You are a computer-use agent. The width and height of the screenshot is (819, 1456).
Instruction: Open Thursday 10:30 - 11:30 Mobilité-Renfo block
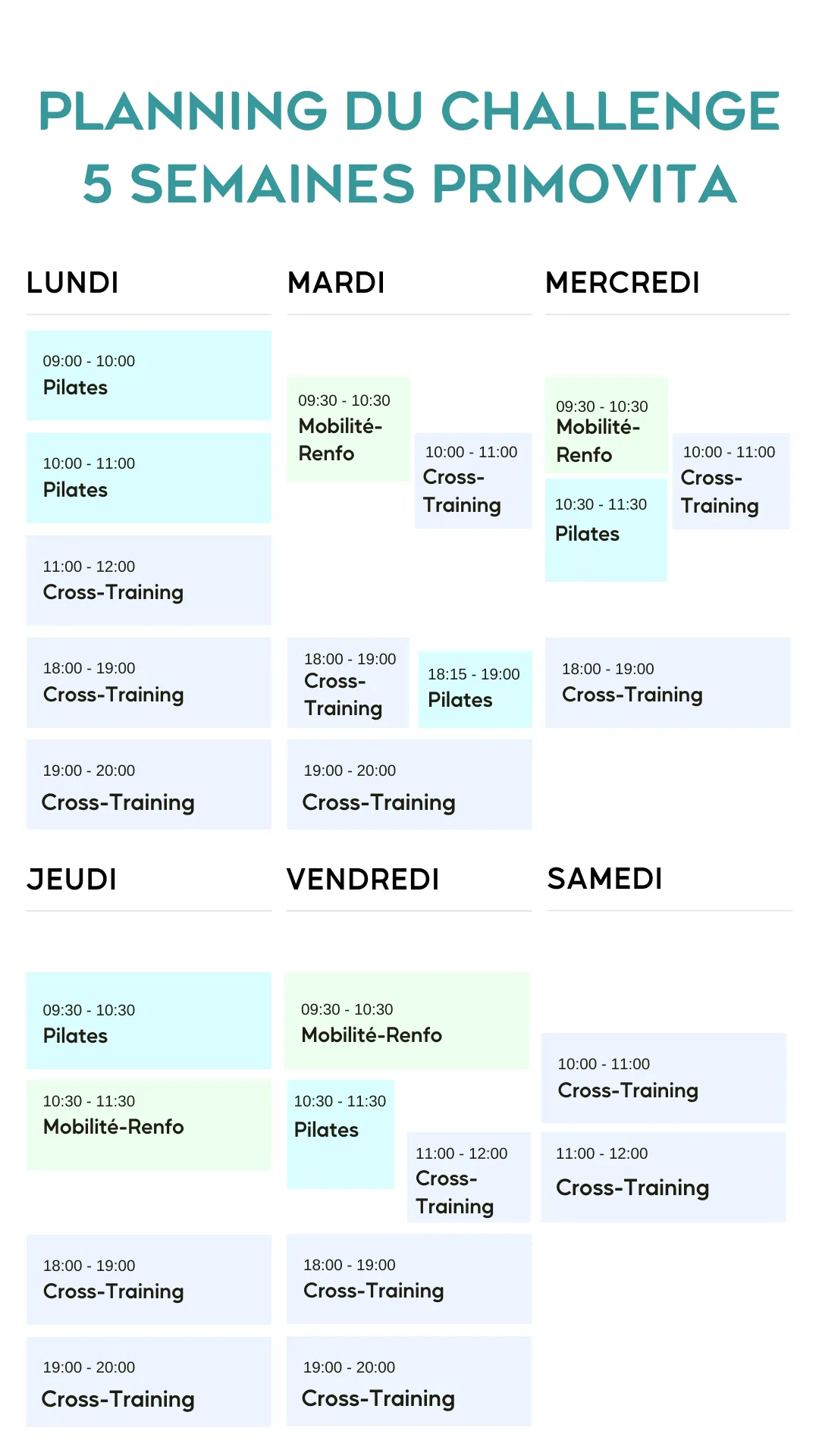coord(149,1125)
